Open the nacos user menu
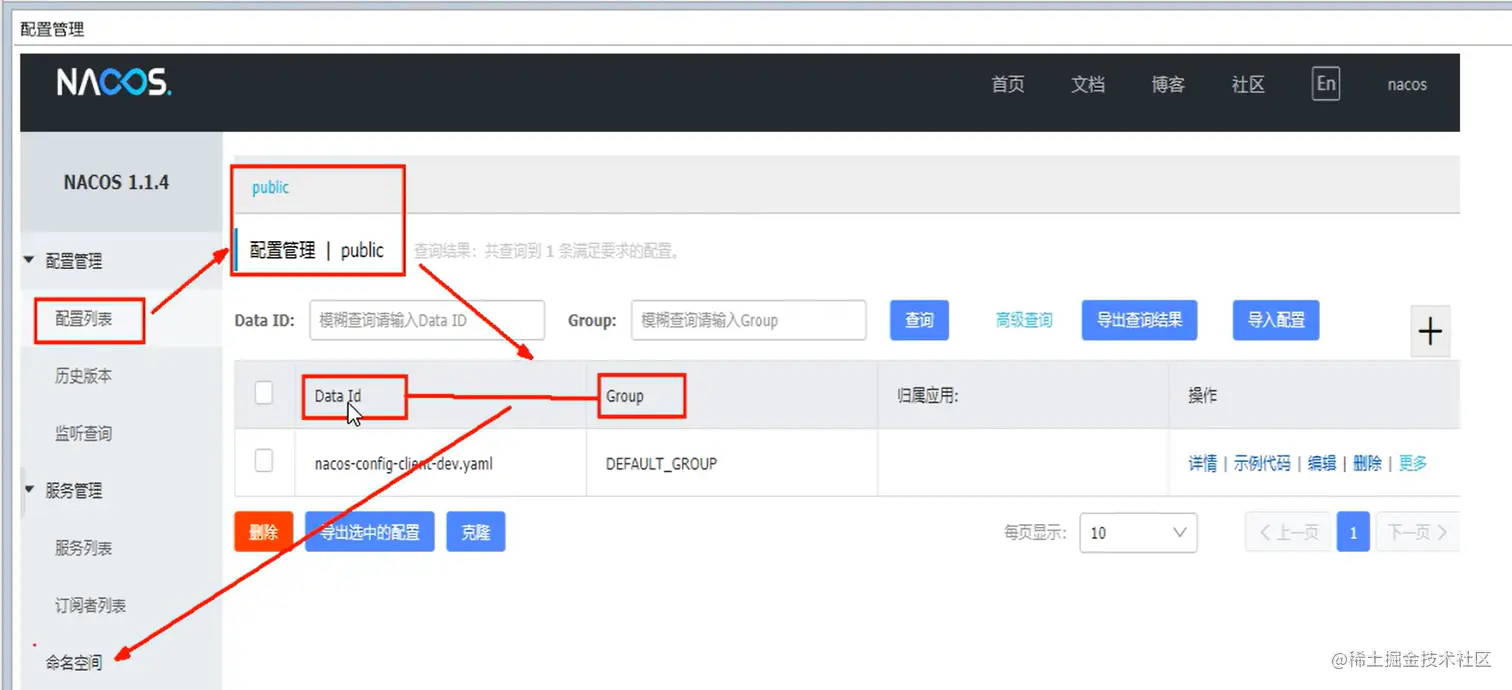The image size is (1512, 690). point(1407,84)
